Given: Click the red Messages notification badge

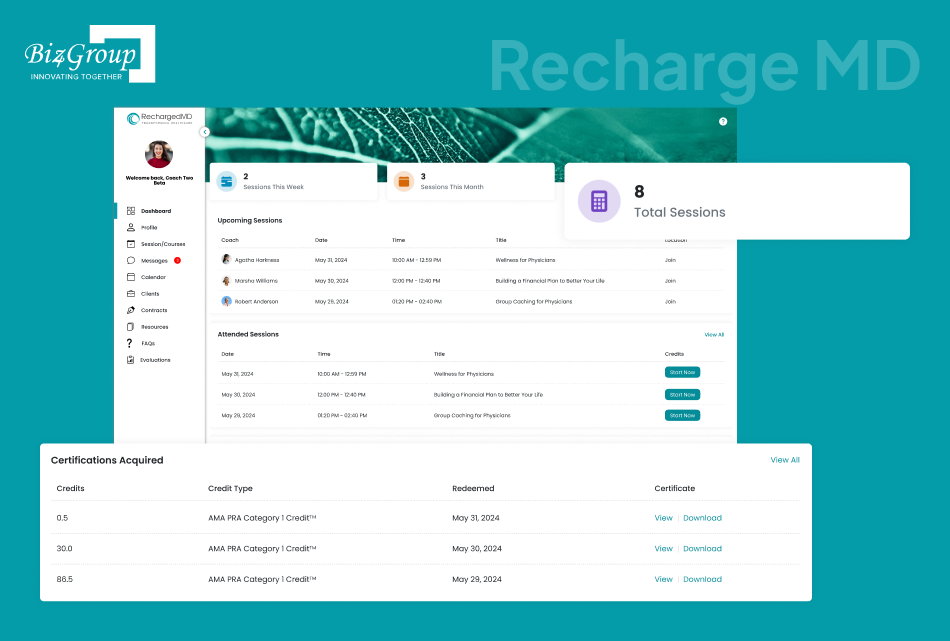Looking at the screenshot, I should point(178,261).
